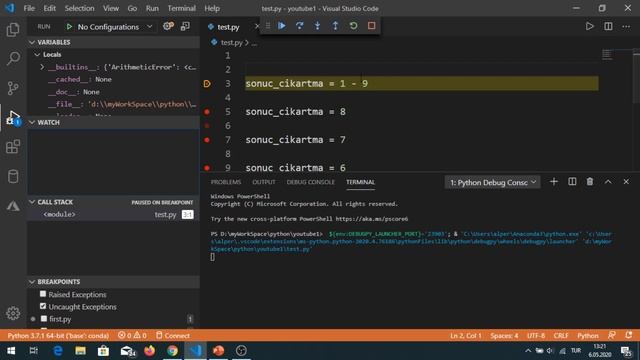The image size is (640, 360).
Task: Step Into in the debug toolbar
Action: point(318,26)
